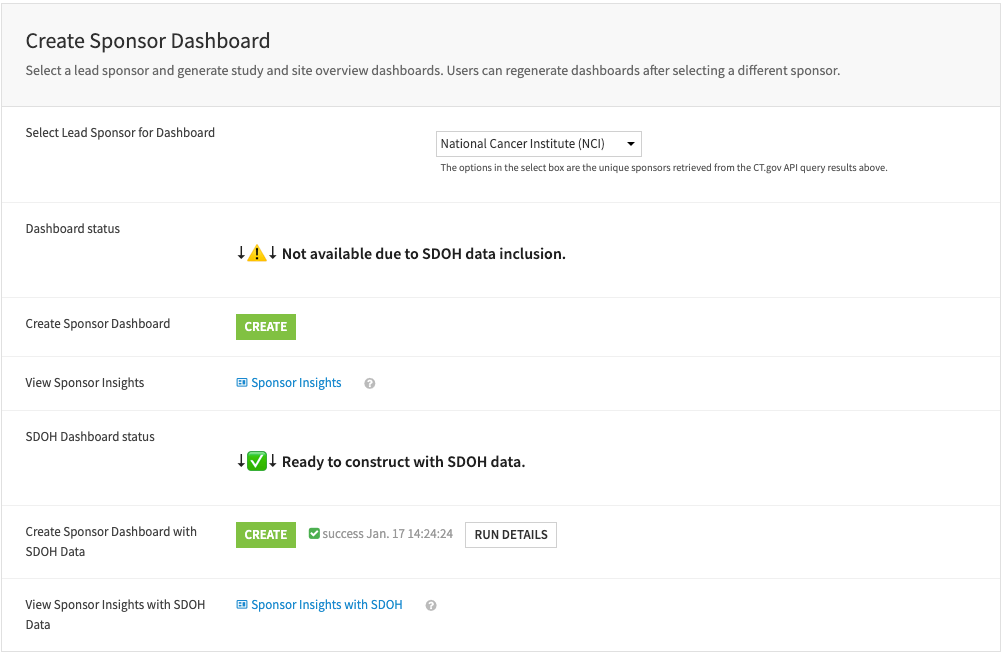Click the down arrow right of the warning icon
Image resolution: width=1005 pixels, height=656 pixels.
click(x=270, y=252)
